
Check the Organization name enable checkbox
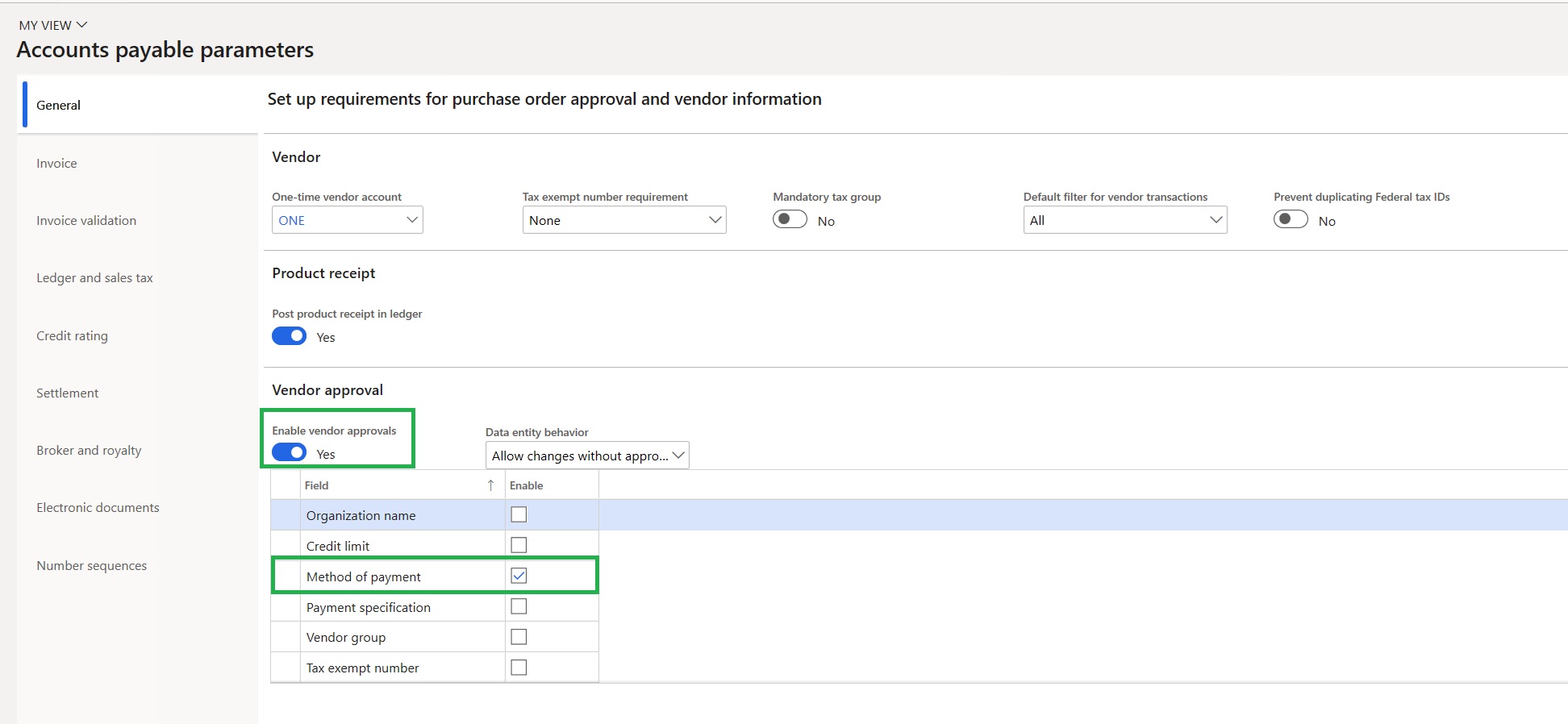[x=519, y=514]
